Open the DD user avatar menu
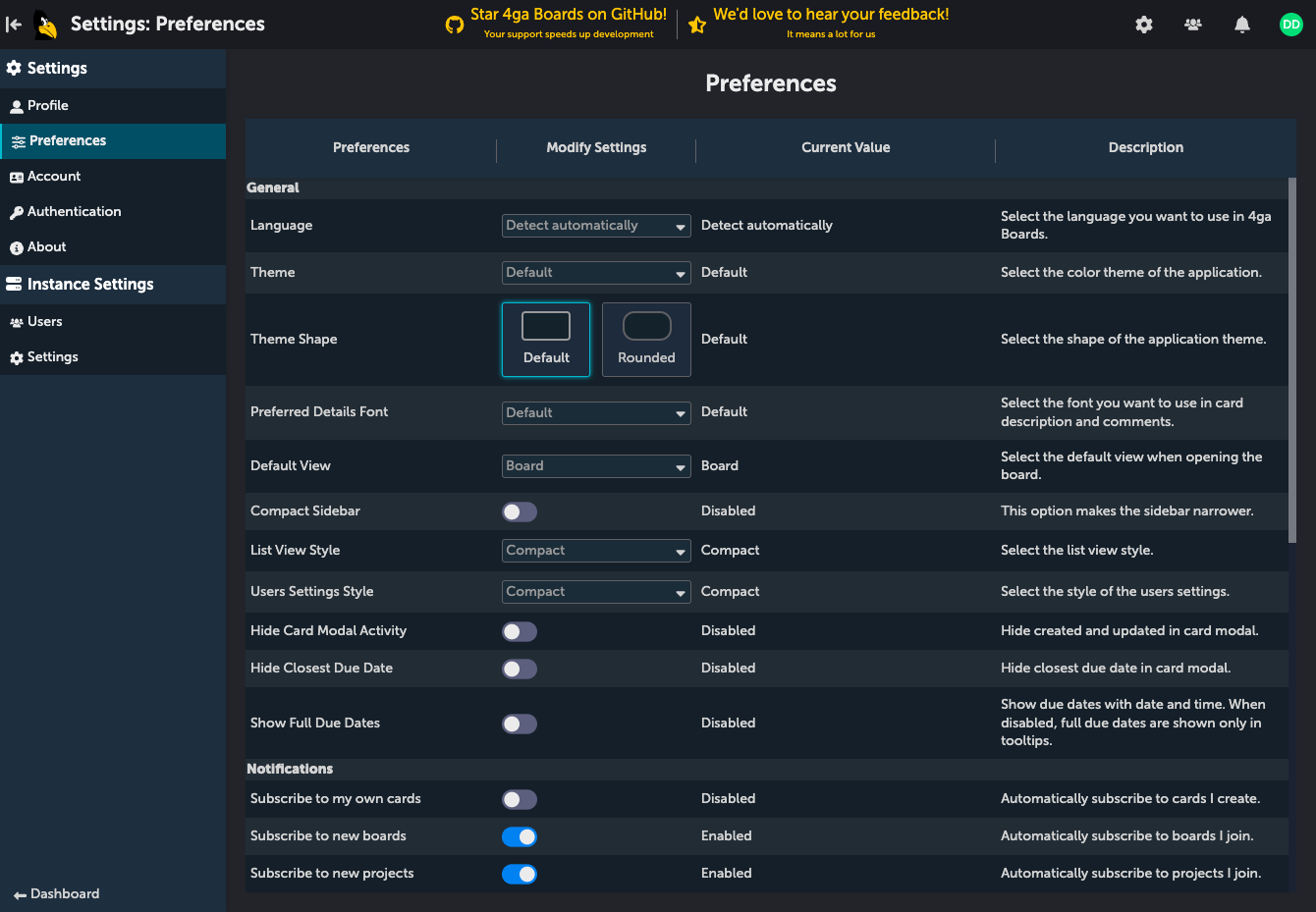Image resolution: width=1316 pixels, height=912 pixels. click(1291, 25)
